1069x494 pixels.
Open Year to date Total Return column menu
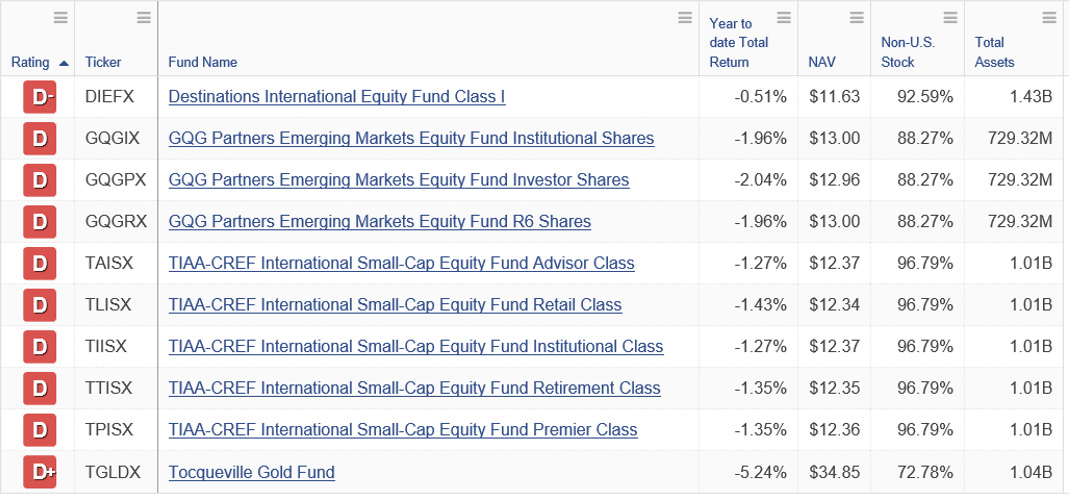784,18
